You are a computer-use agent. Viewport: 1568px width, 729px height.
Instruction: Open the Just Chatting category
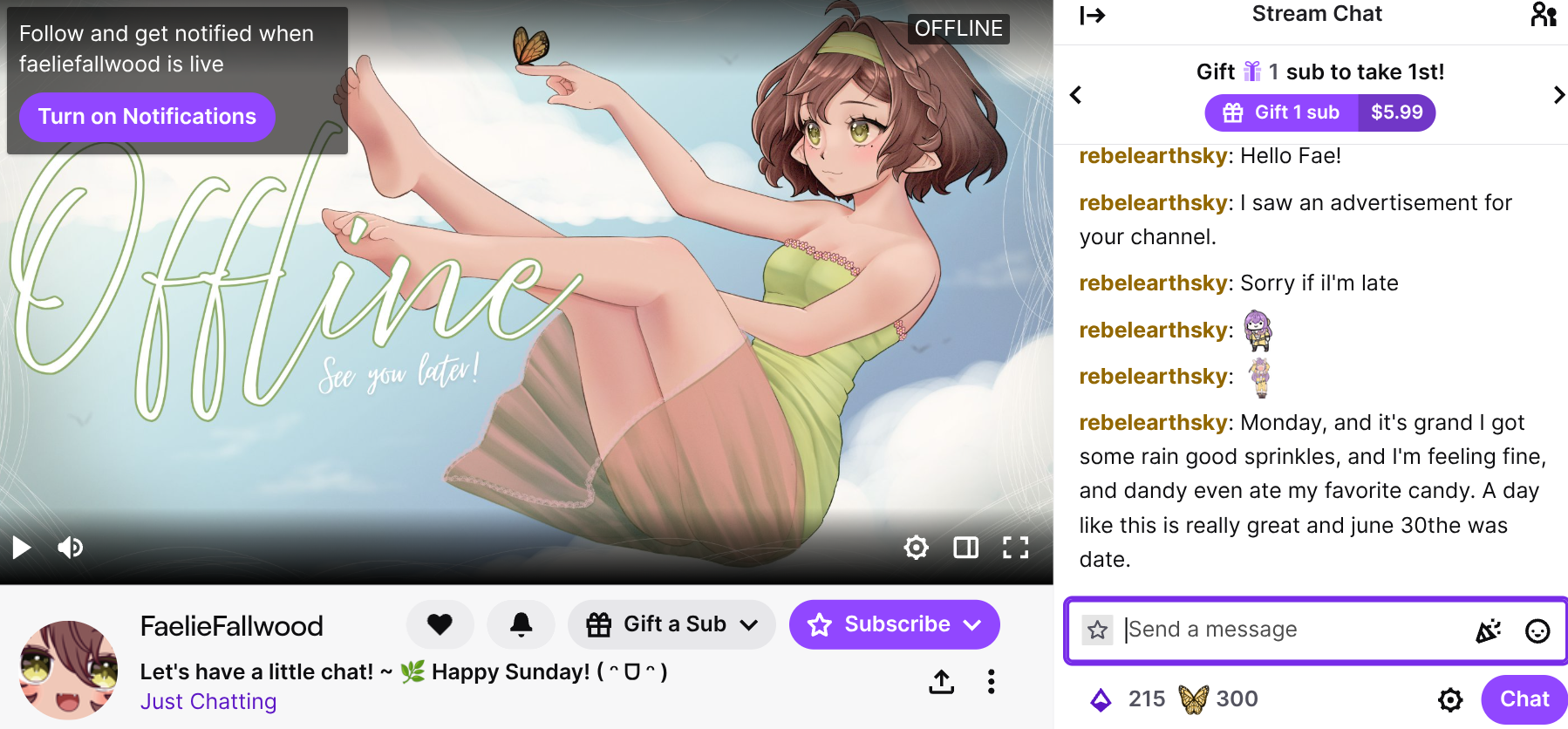click(208, 702)
